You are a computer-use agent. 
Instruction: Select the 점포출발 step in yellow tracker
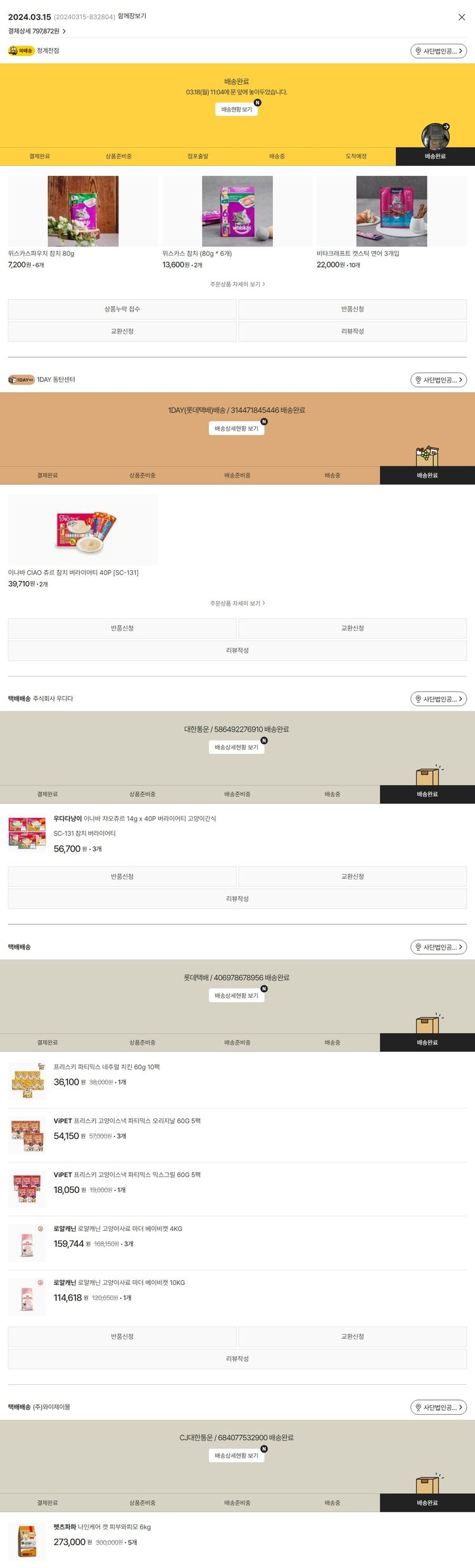coord(198,156)
